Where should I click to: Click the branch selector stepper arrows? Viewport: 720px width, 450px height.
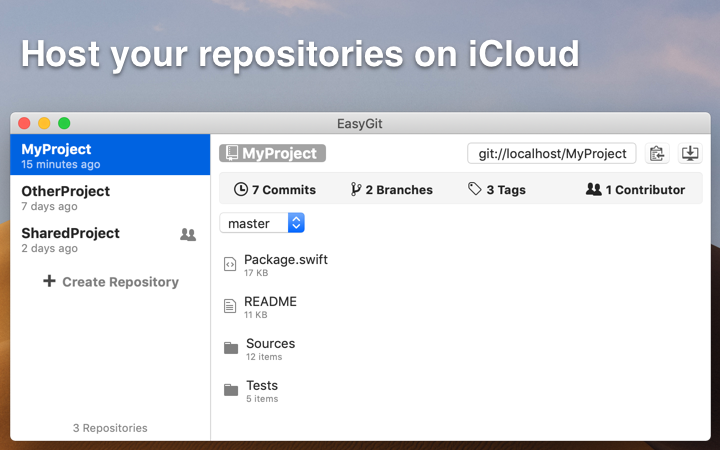point(296,223)
